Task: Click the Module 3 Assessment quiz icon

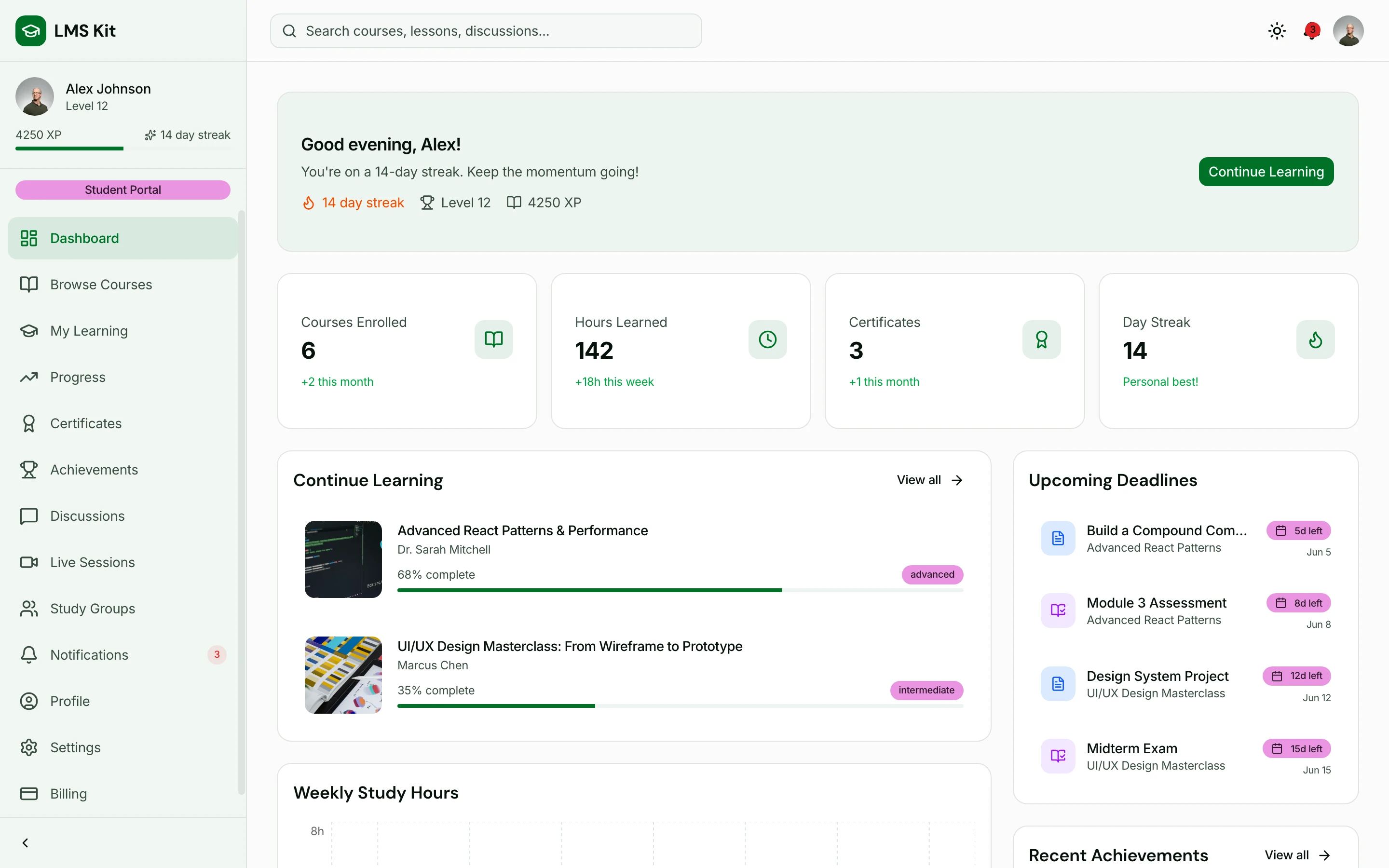Action: point(1058,610)
